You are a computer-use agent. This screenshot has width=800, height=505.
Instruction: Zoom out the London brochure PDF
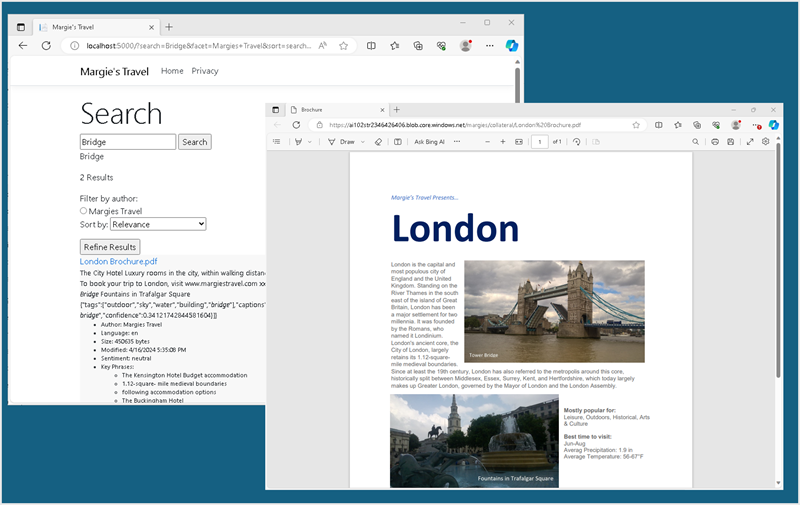click(x=487, y=142)
